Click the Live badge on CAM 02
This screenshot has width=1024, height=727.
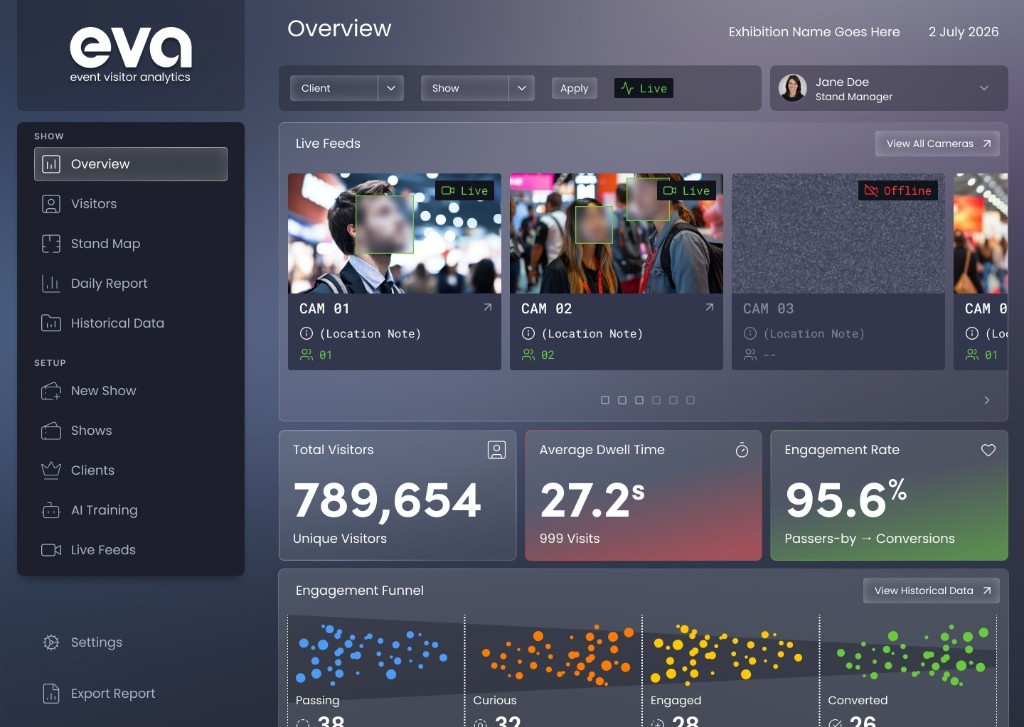686,191
